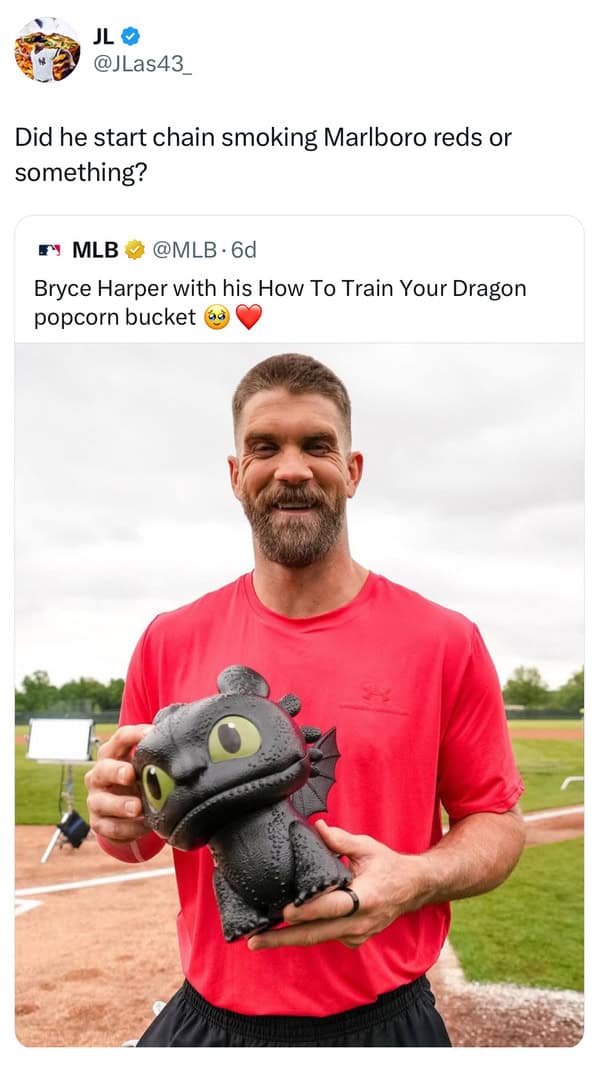The image size is (599, 1066).
Task: Click the 6d timestamp on quoted tweet
Action: tap(243, 250)
